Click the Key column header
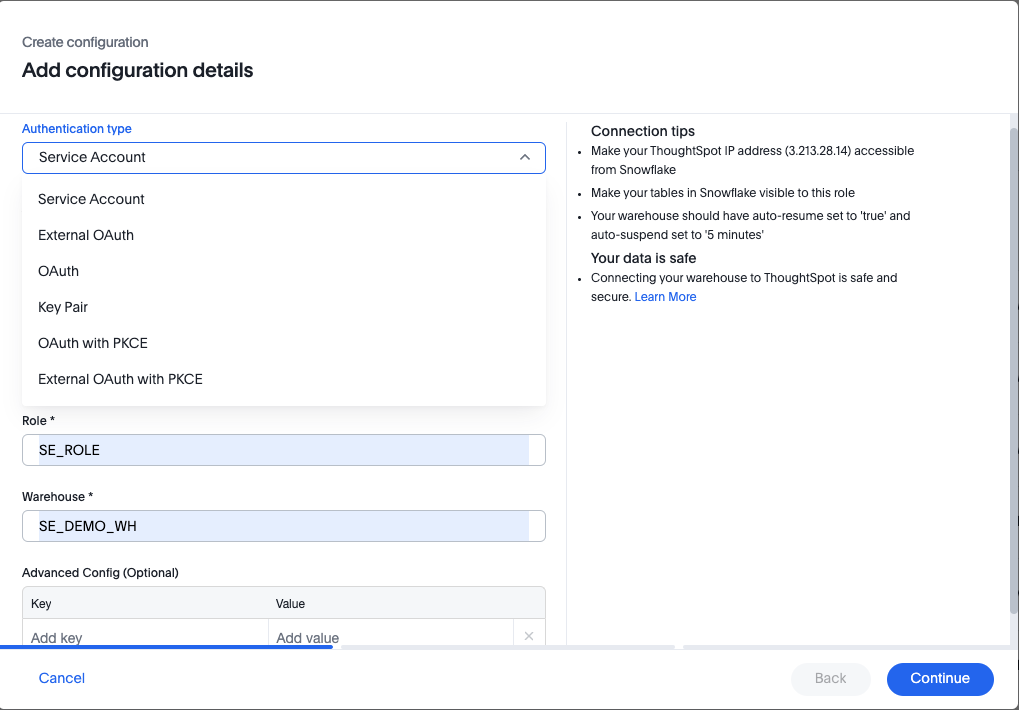1019x710 pixels. 41,603
